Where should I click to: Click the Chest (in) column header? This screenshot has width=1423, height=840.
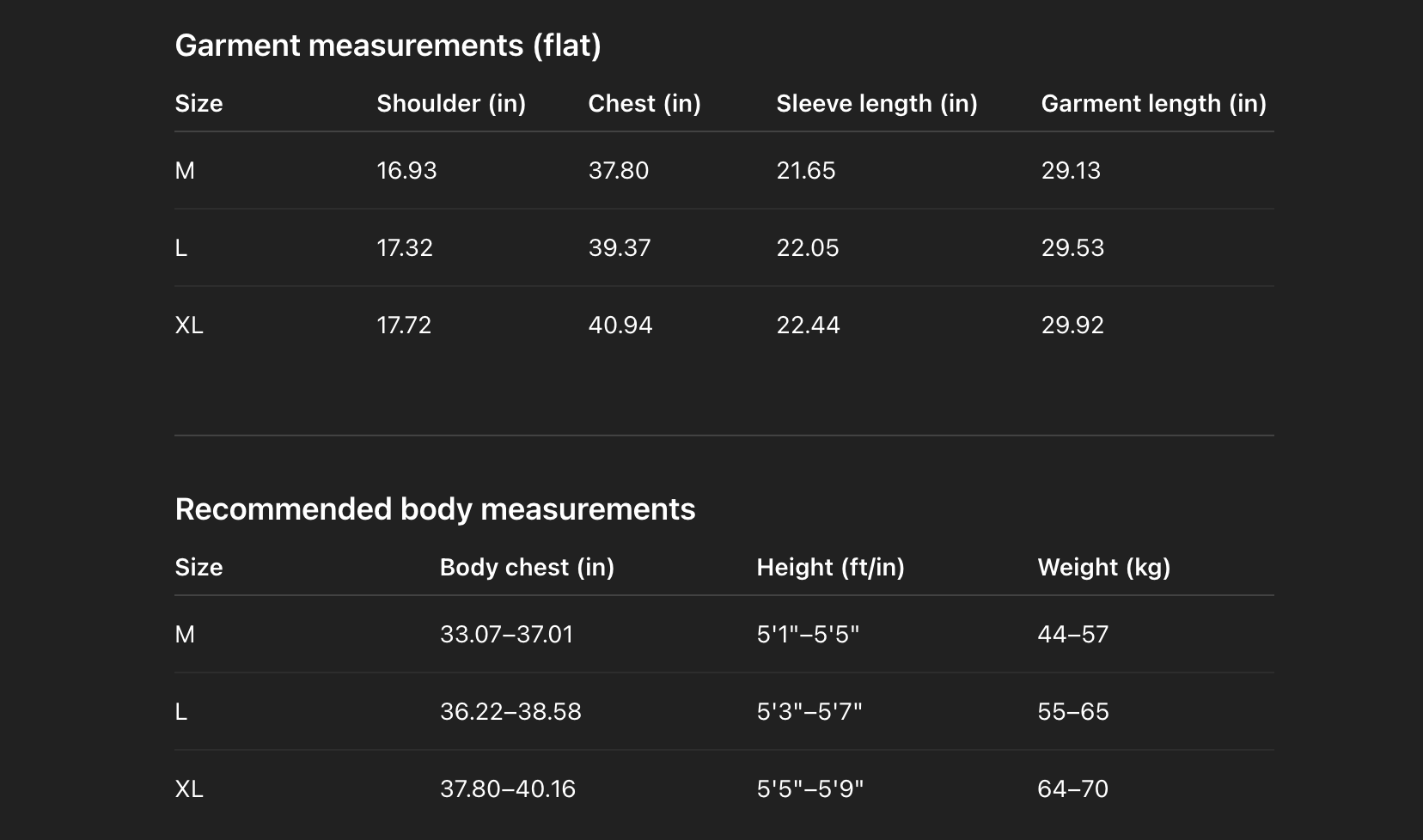[x=644, y=104]
